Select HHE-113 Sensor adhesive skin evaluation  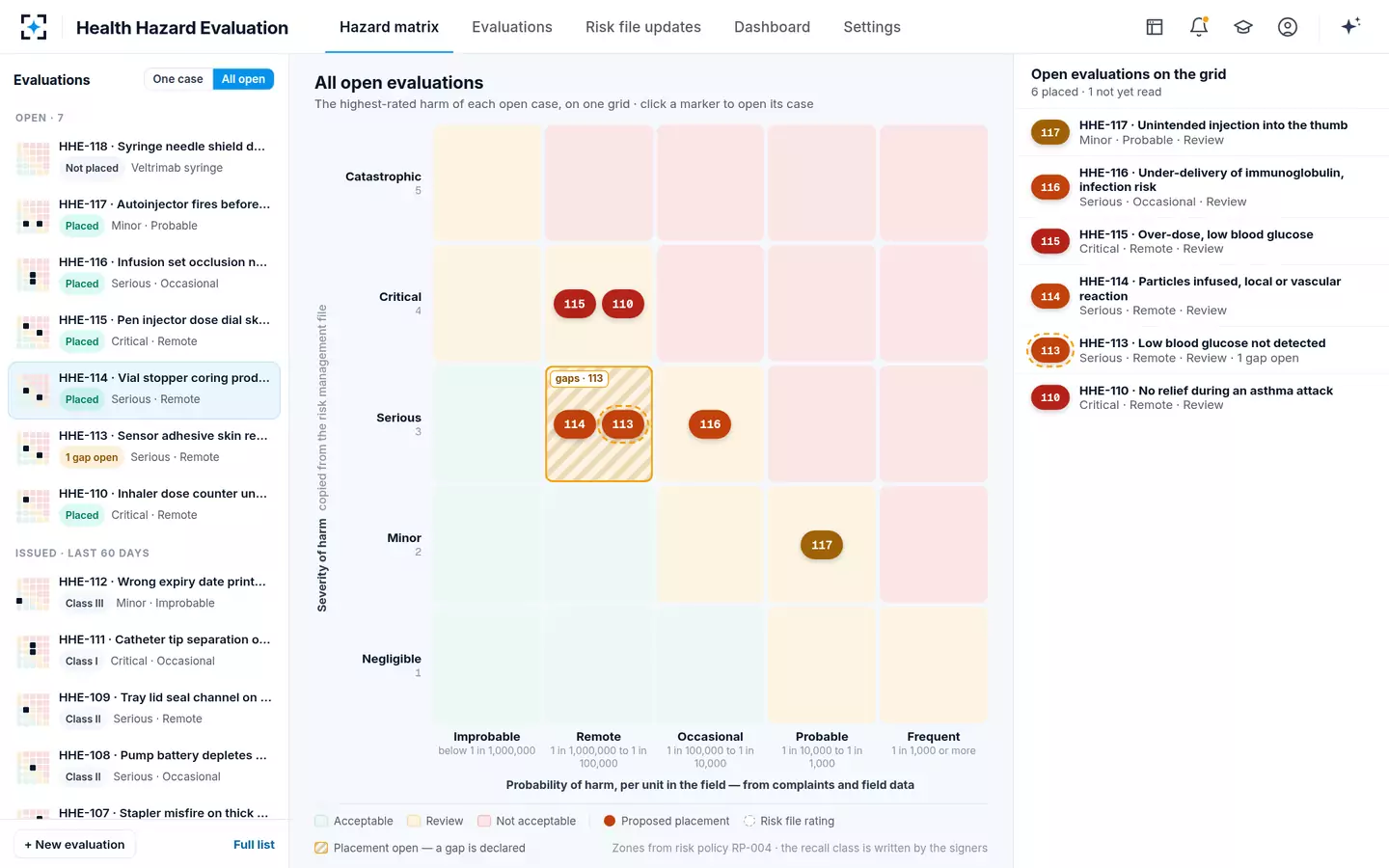(x=144, y=448)
